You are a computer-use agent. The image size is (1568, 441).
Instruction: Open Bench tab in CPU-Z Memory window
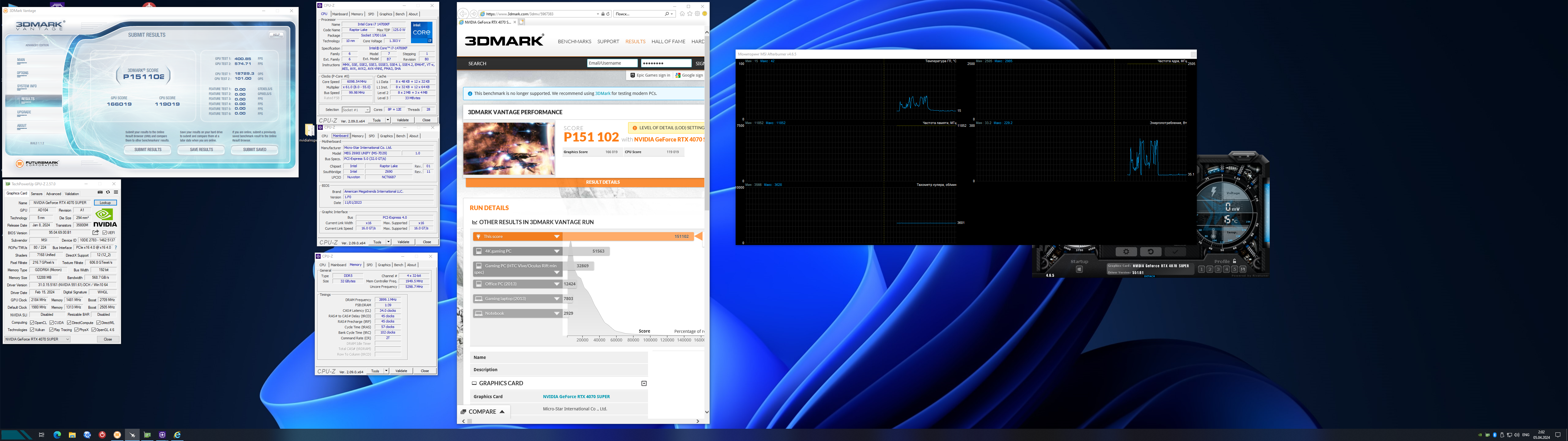click(x=399, y=265)
